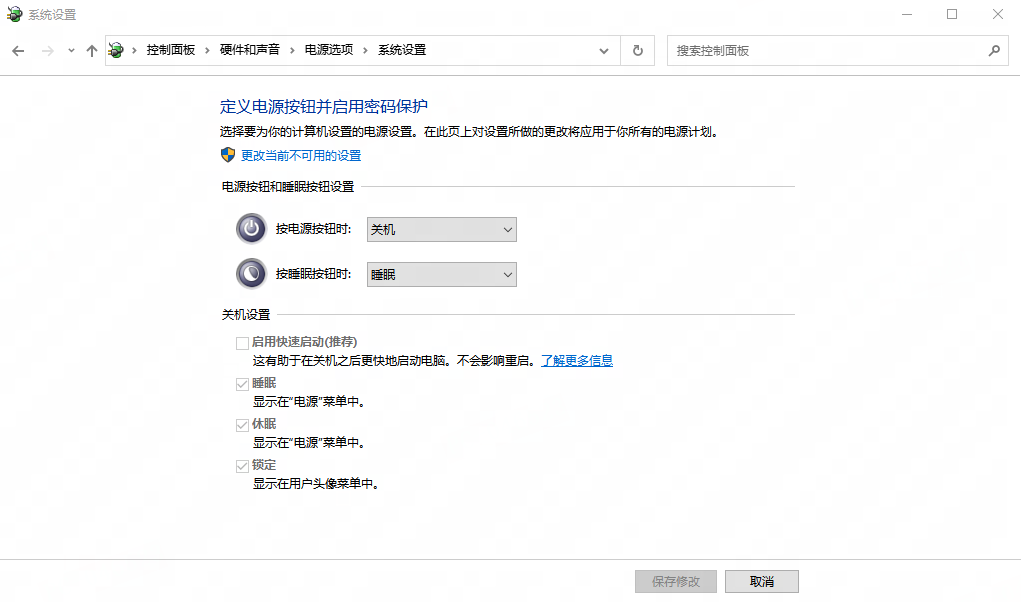Click the power options icon in address bar
The image size is (1021, 602).
pos(118,50)
